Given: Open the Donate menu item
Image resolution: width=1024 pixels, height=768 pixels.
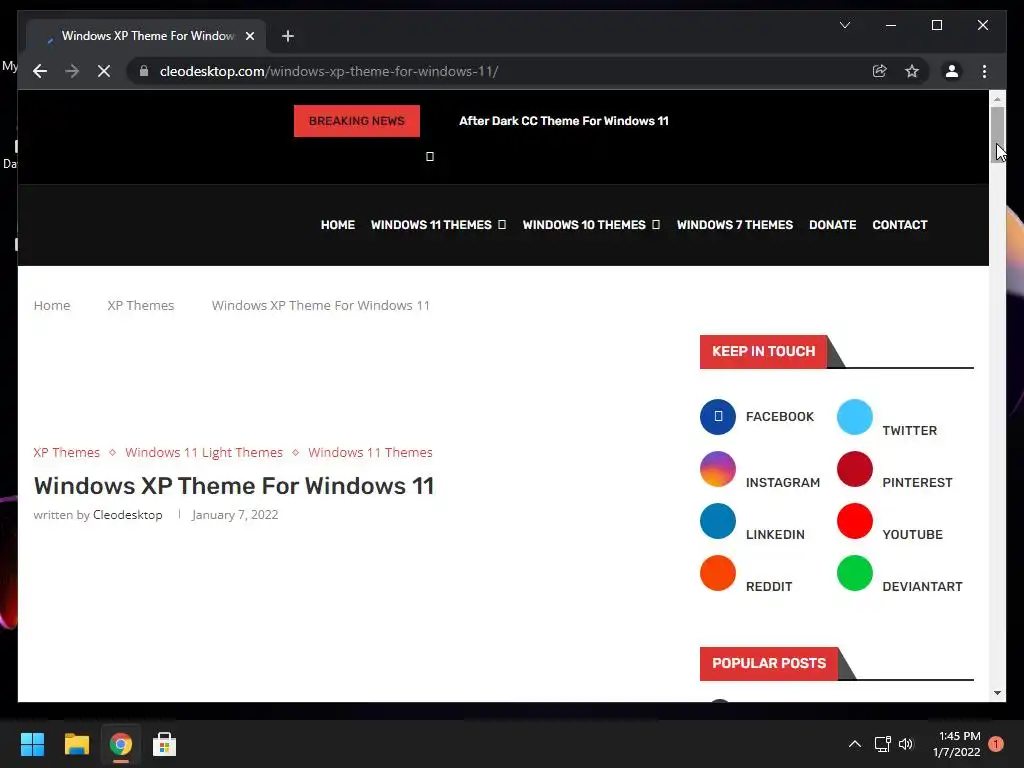Looking at the screenshot, I should point(833,225).
